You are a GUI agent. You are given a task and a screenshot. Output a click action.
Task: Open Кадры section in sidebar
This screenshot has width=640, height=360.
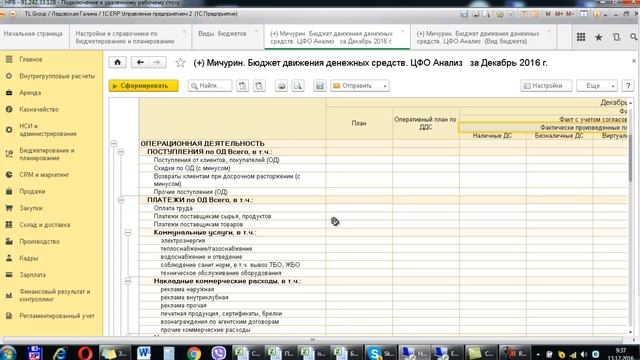click(x=29, y=258)
